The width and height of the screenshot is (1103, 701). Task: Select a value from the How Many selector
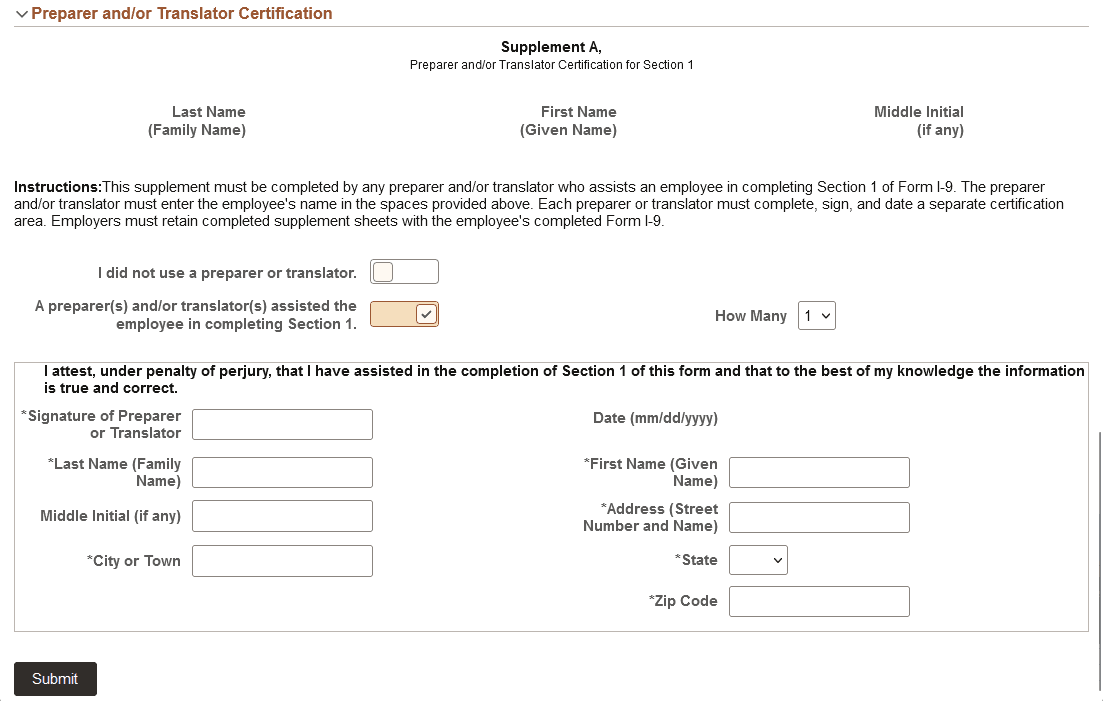coord(817,315)
